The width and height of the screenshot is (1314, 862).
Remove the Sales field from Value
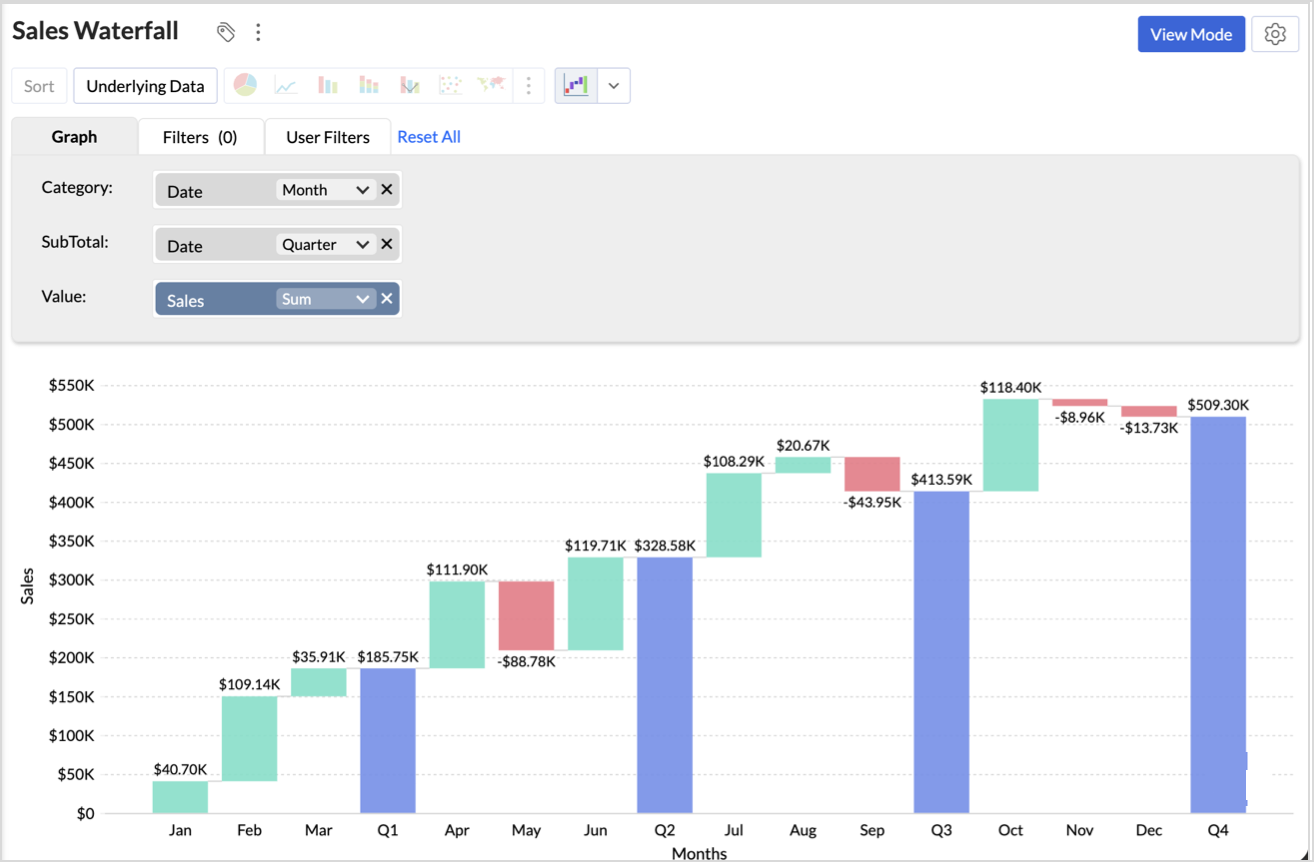[x=387, y=299]
